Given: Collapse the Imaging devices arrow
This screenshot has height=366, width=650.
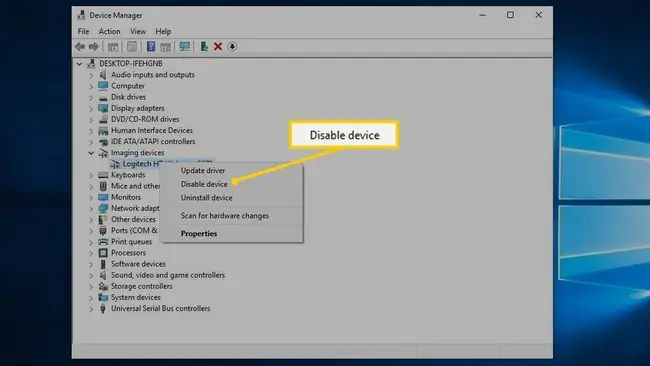Looking at the screenshot, I should [x=91, y=153].
